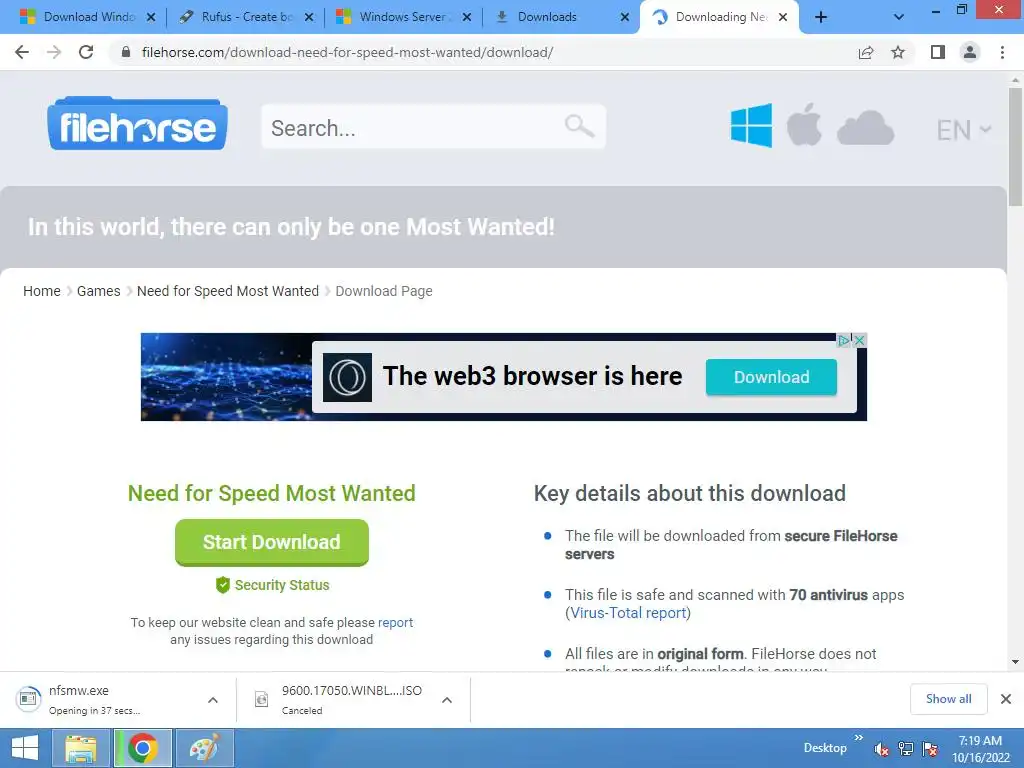Click Desktop toolbar label in taskbar

coord(825,748)
